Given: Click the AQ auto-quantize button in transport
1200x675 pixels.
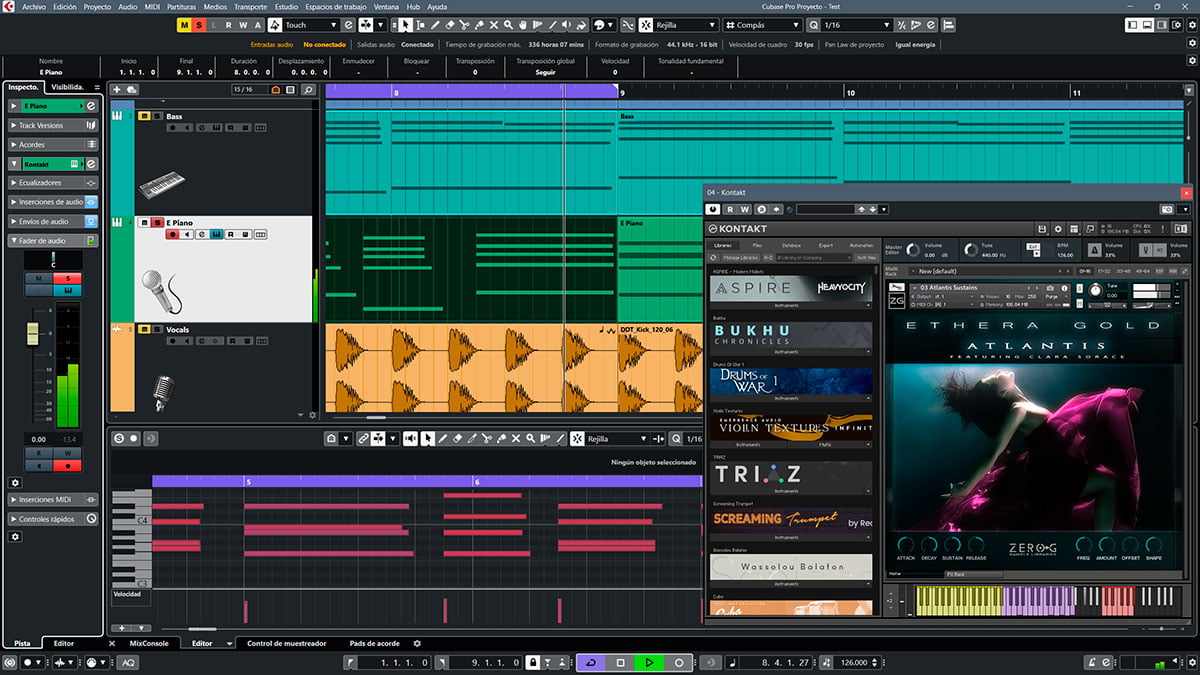Looking at the screenshot, I should click(129, 663).
